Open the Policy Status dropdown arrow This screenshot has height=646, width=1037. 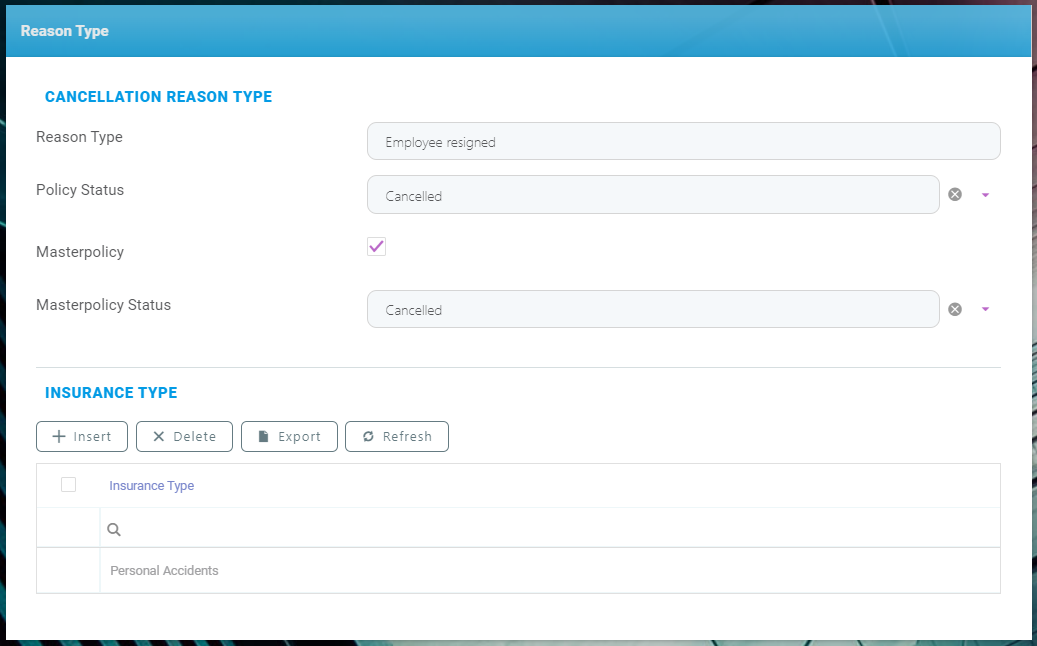pos(985,195)
